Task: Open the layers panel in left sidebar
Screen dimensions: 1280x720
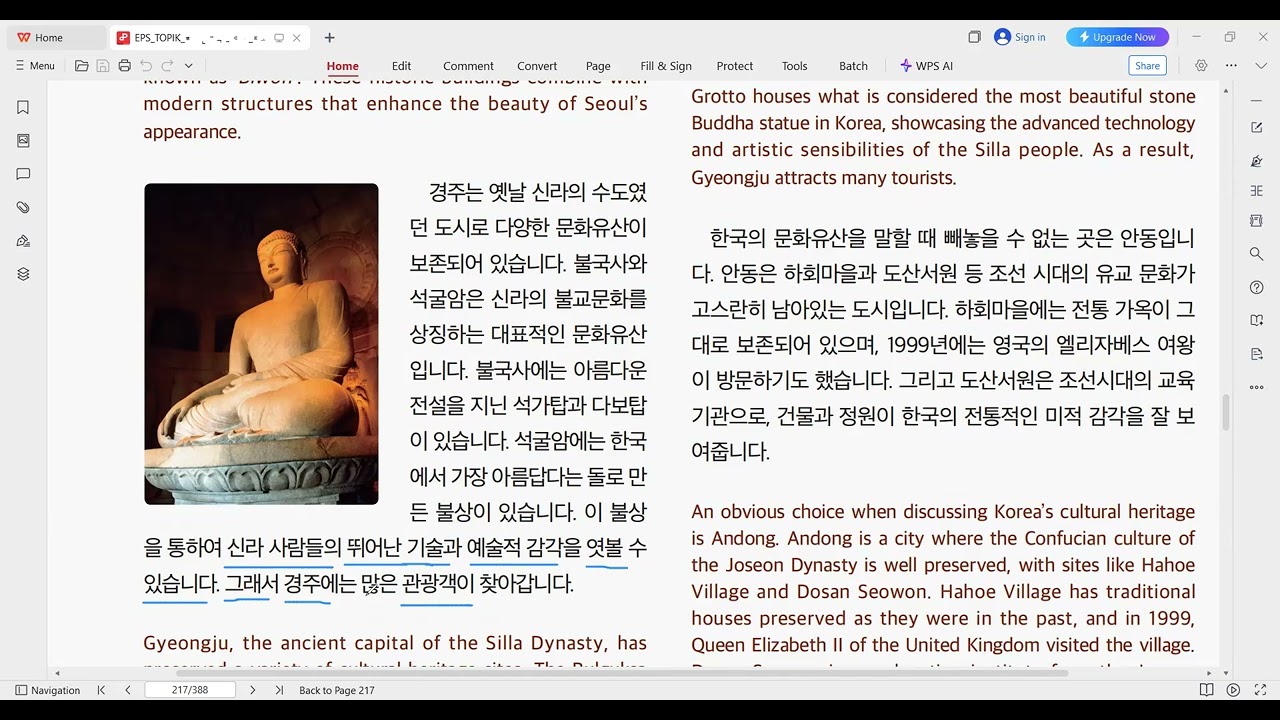Action: [23, 274]
